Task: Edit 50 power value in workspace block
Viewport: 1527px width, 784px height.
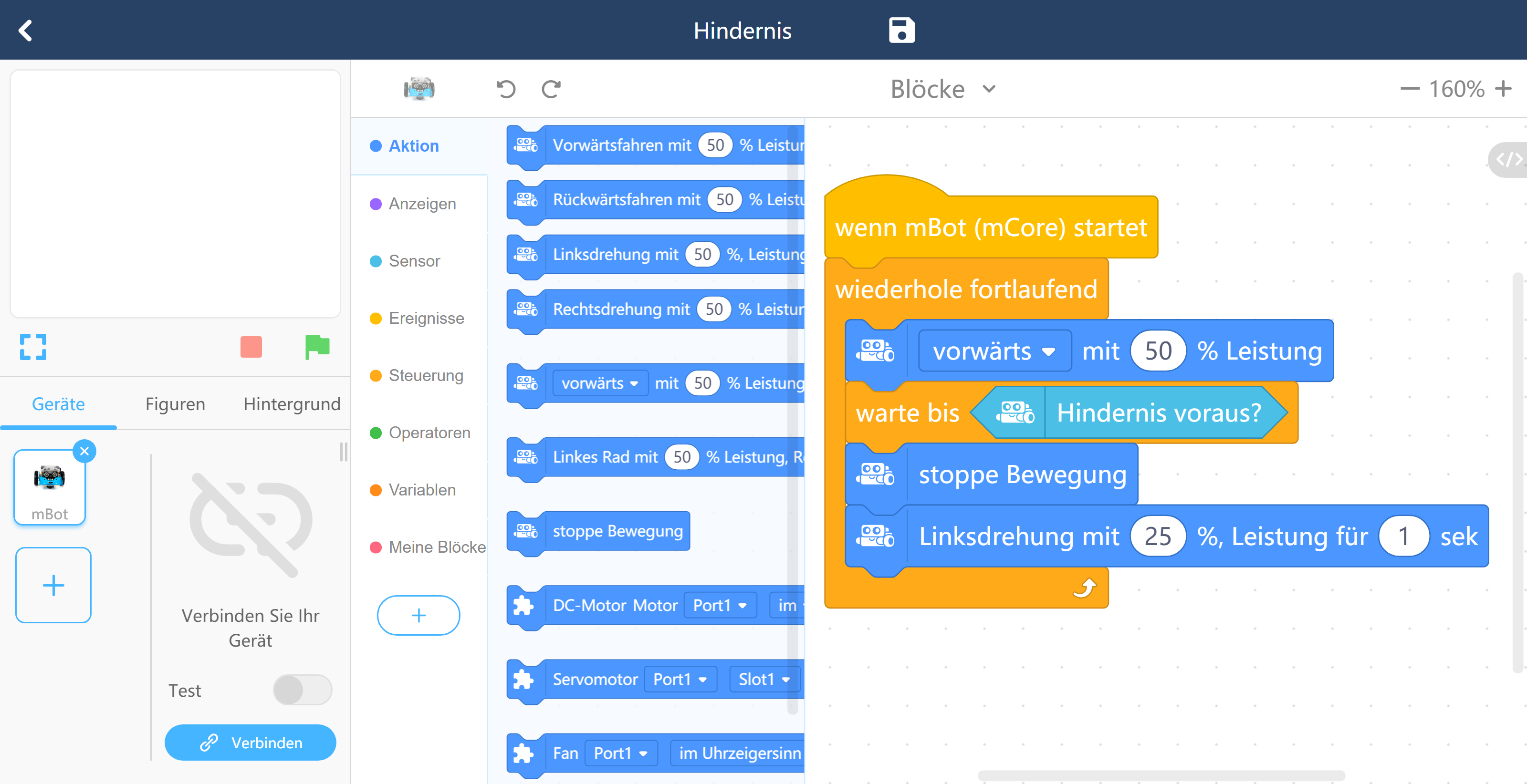Action: coord(1158,351)
